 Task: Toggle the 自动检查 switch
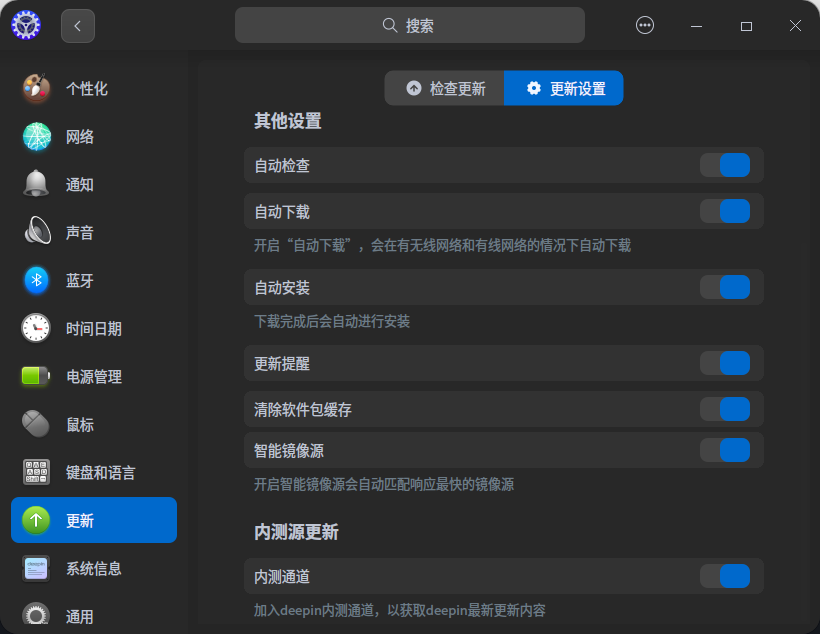pos(725,165)
